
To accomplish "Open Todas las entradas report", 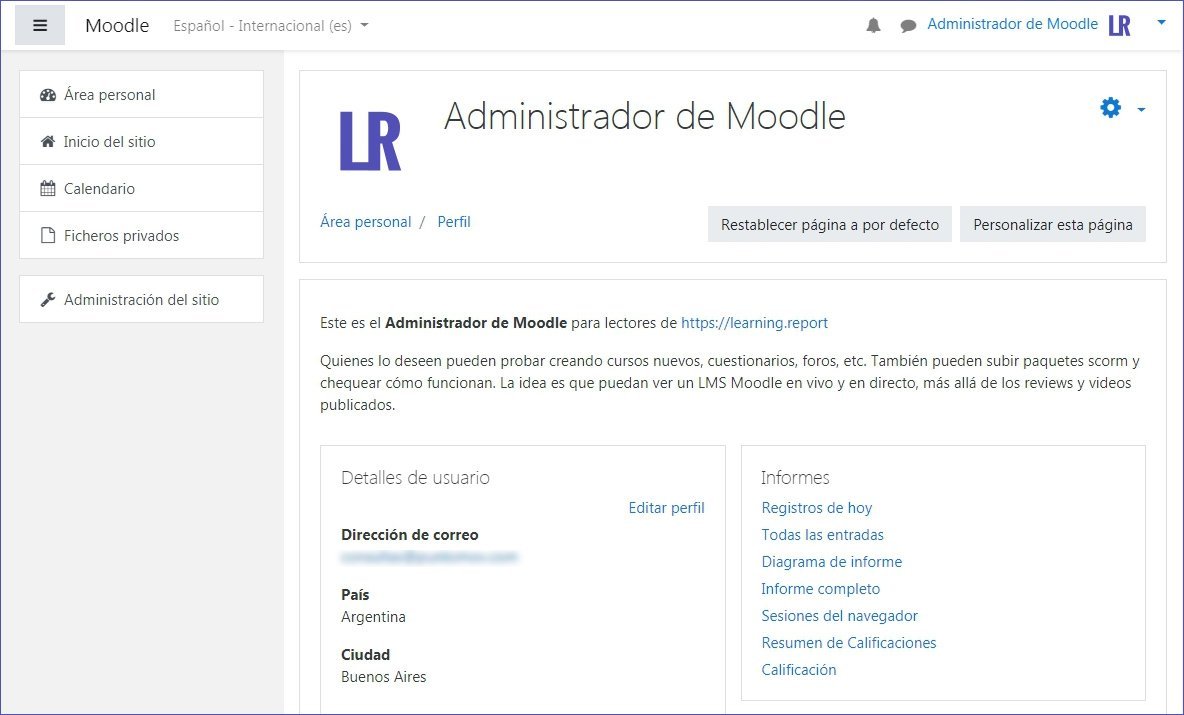I will (x=822, y=535).
